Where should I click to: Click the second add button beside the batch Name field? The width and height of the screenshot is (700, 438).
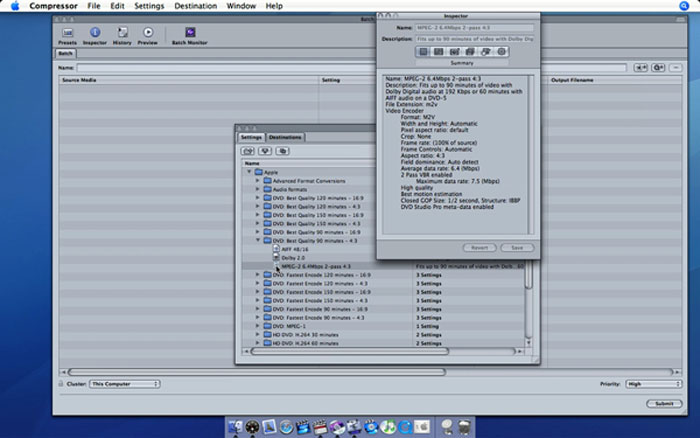(658, 67)
